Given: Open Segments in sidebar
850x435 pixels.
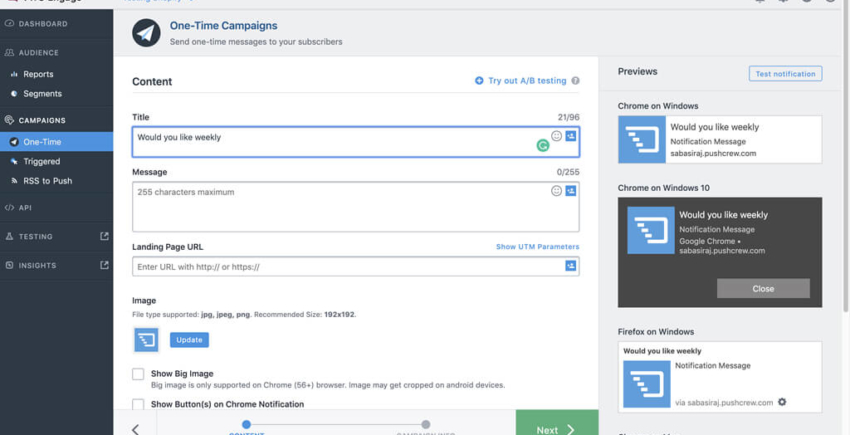Looking at the screenshot, I should (42, 94).
